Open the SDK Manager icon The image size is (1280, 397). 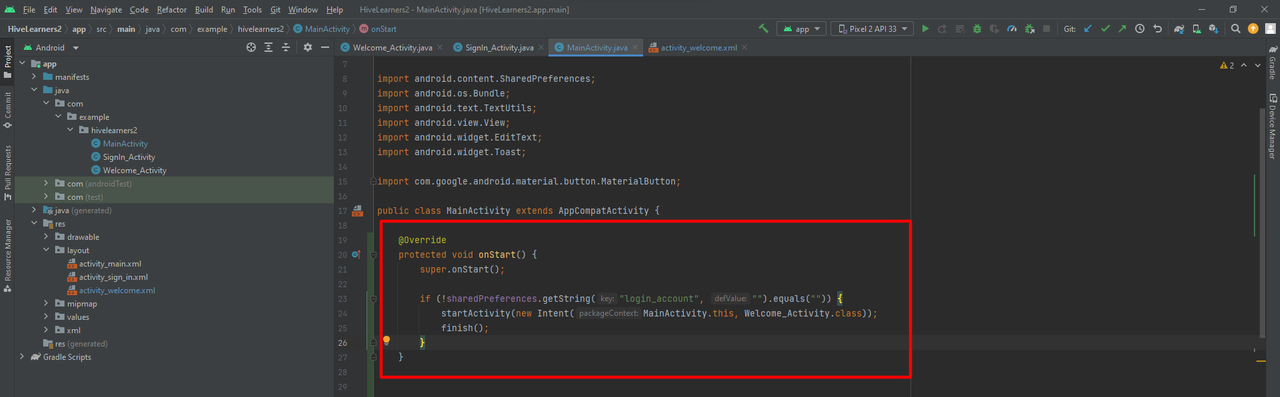click(1213, 29)
